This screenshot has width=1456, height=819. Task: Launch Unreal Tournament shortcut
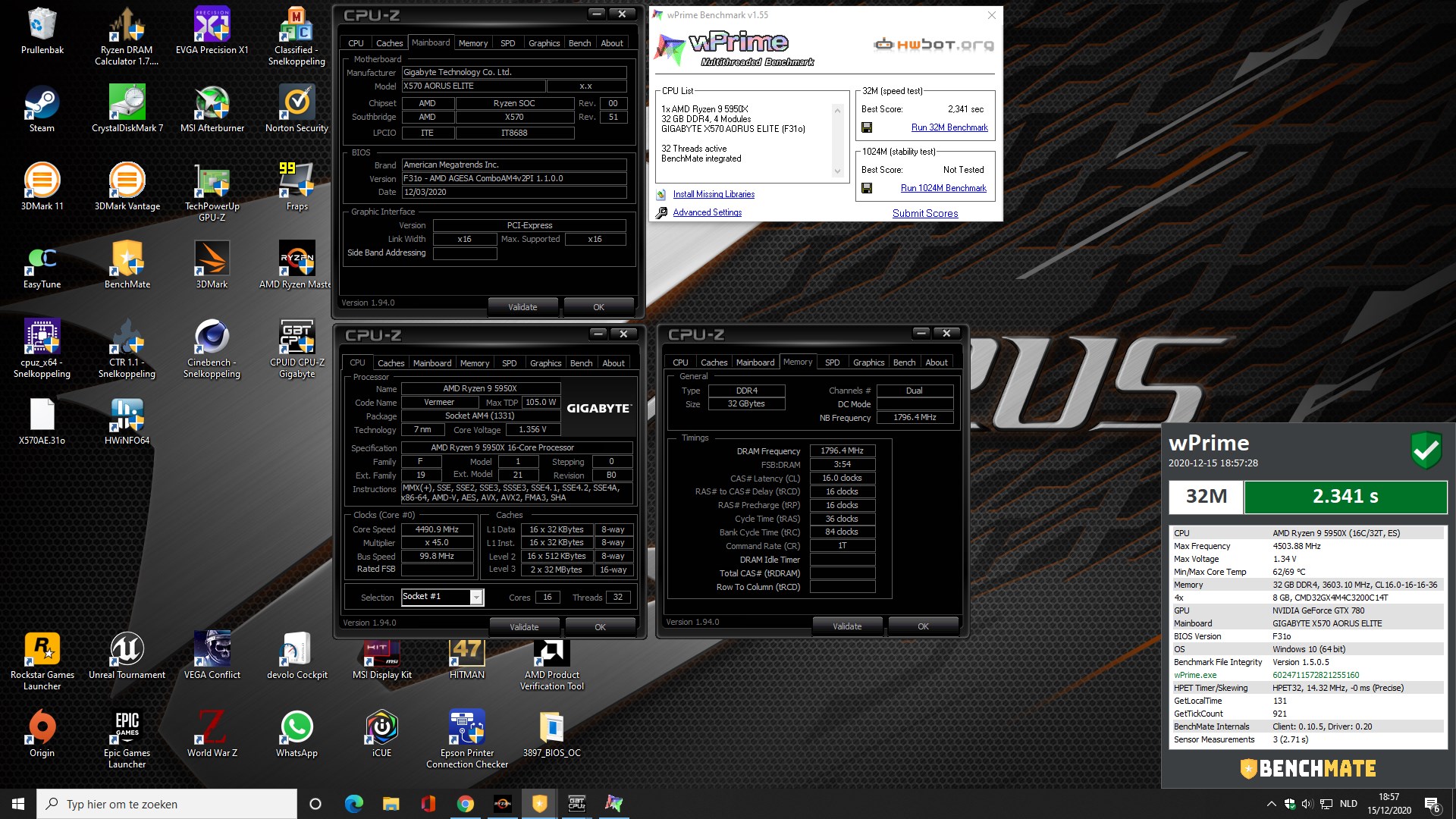127,656
